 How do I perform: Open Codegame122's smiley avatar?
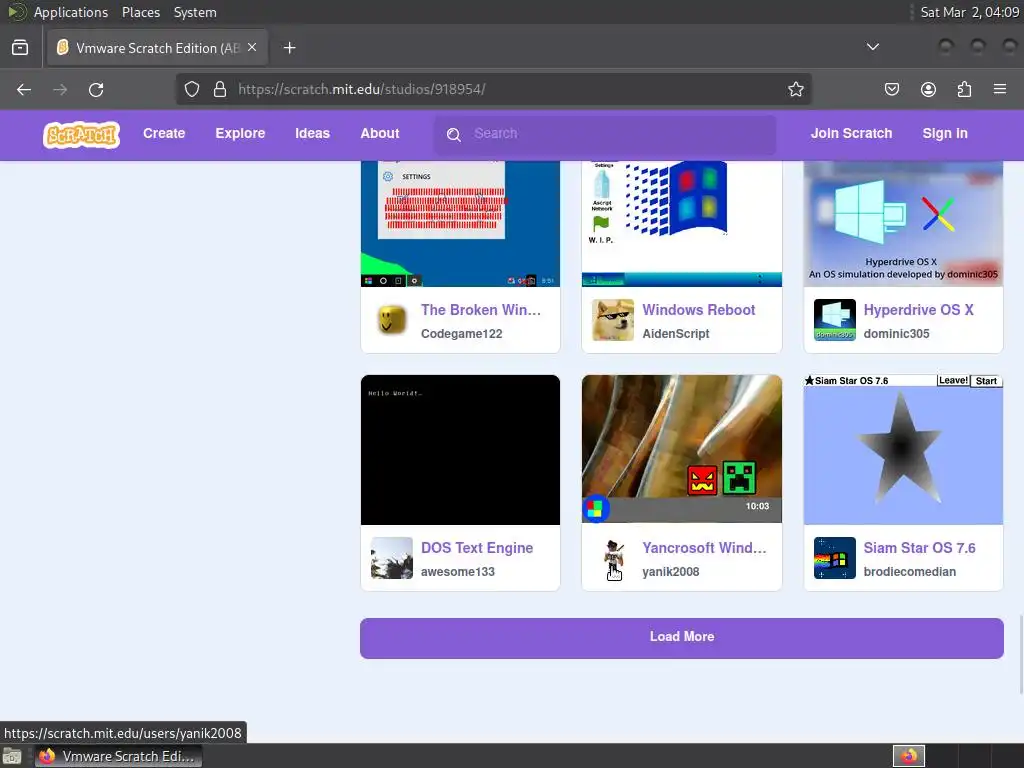[392, 320]
